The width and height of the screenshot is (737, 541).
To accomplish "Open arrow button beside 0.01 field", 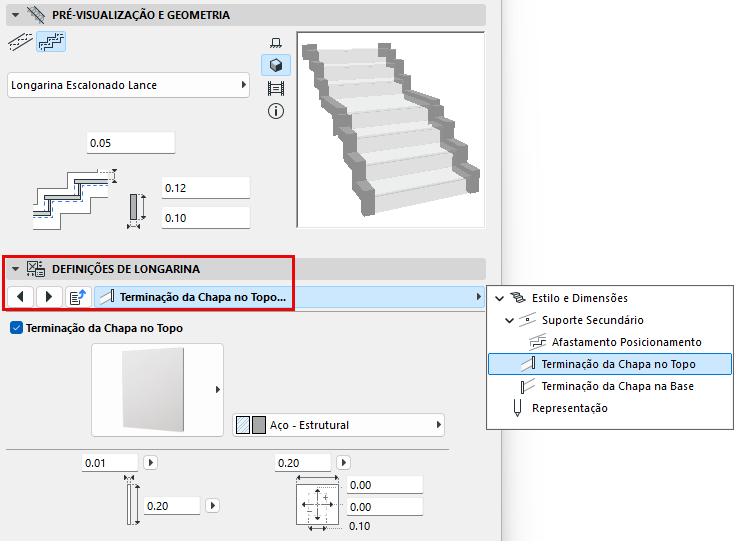I will point(150,463).
